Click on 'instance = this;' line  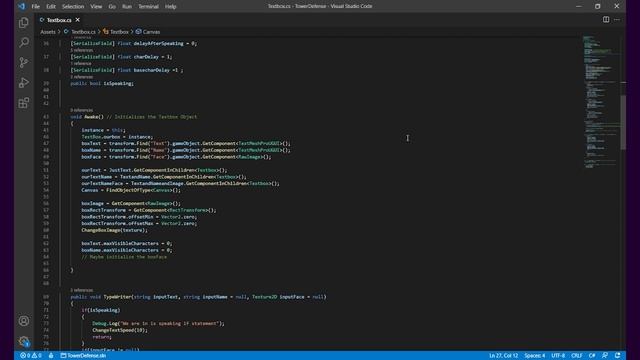tap(104, 130)
